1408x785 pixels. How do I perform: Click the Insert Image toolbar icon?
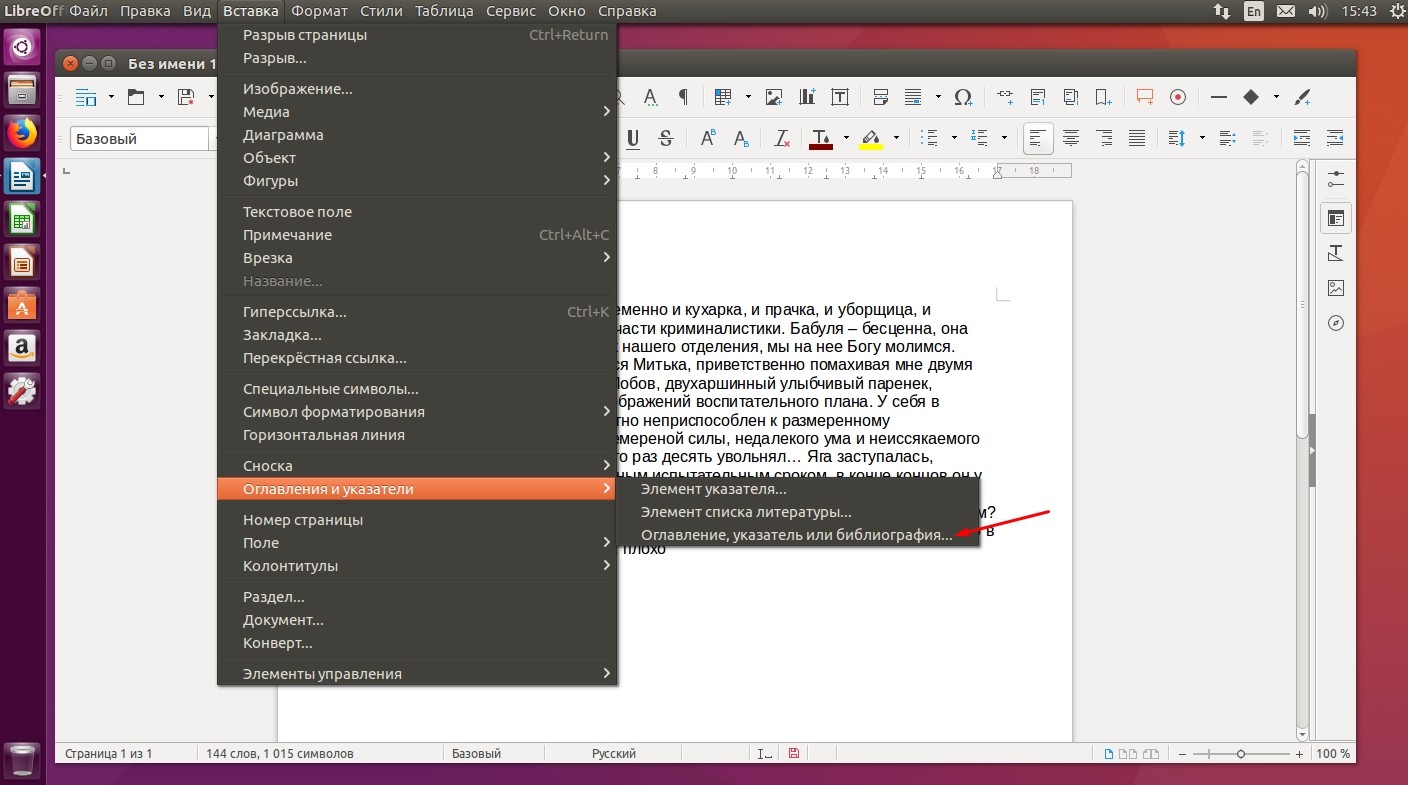[x=774, y=97]
